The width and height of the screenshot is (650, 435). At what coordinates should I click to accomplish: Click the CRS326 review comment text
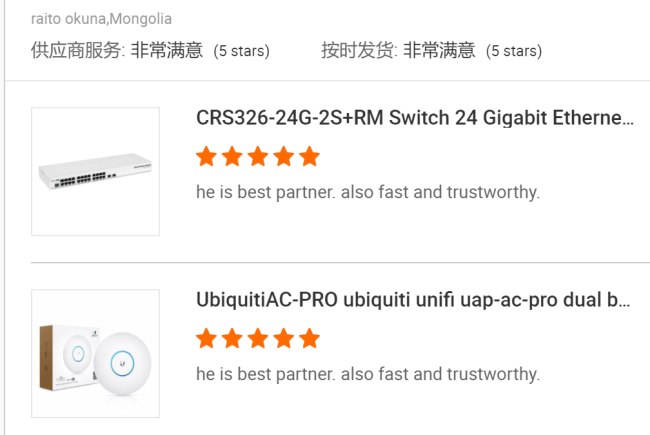368,192
